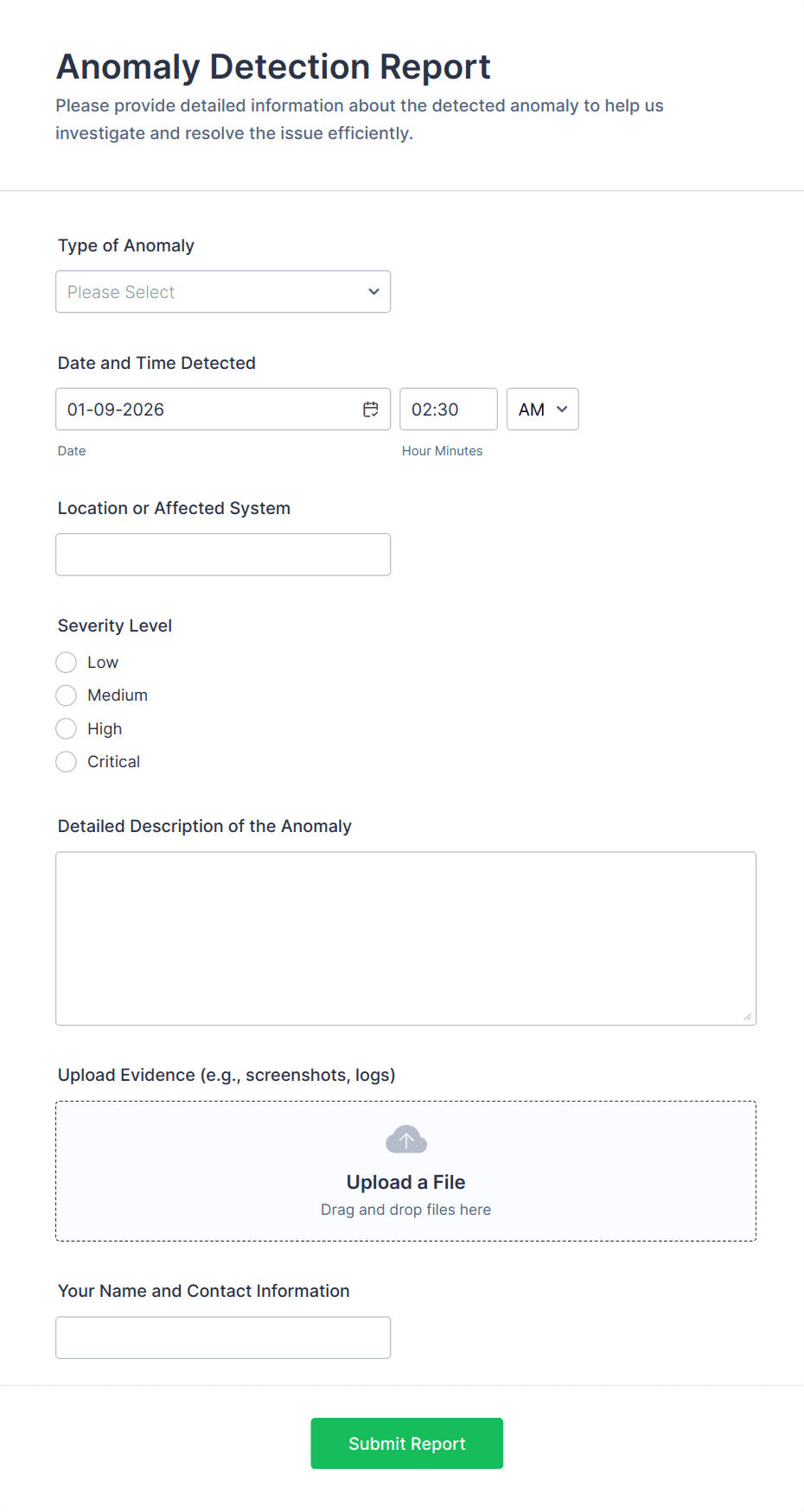
Task: Click the cloud upload icon
Action: [406, 1140]
